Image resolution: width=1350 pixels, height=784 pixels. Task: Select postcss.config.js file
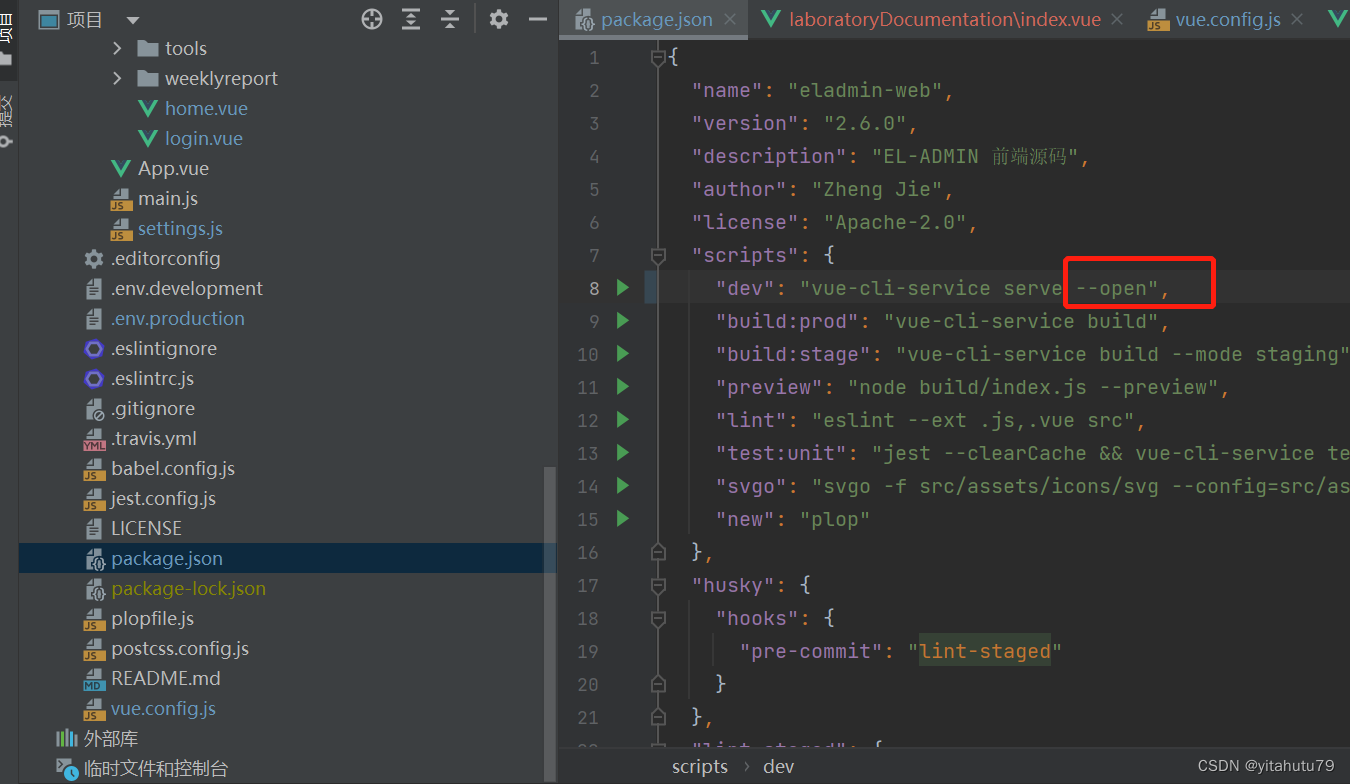click(180, 648)
